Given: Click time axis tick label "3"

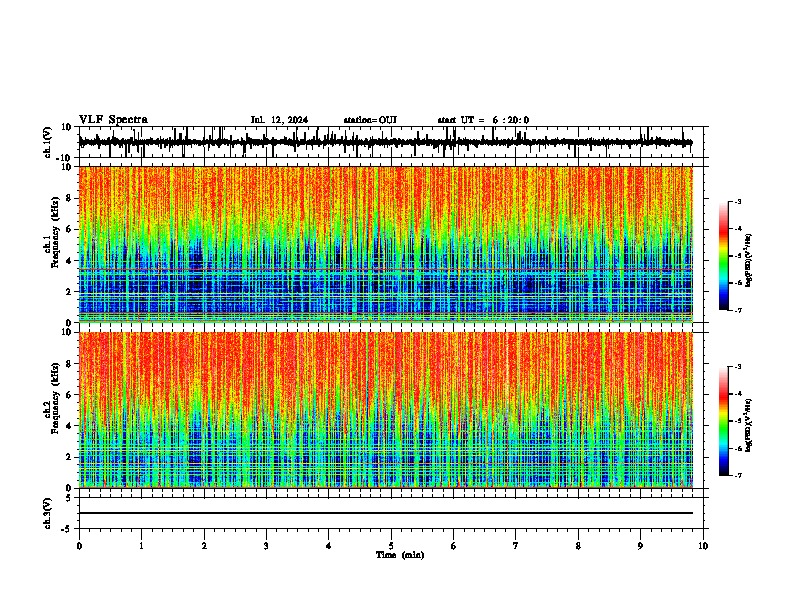Looking at the screenshot, I should [266, 546].
